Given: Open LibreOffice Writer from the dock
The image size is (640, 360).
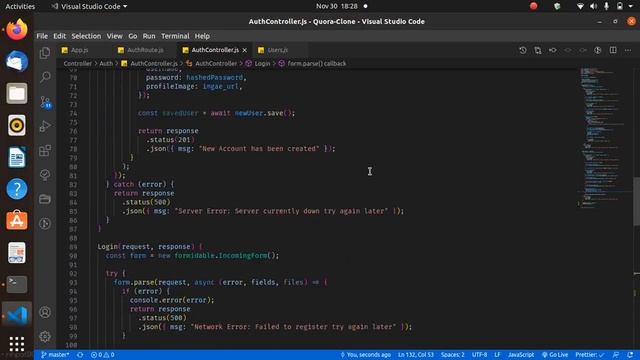Looking at the screenshot, I should 17,157.
